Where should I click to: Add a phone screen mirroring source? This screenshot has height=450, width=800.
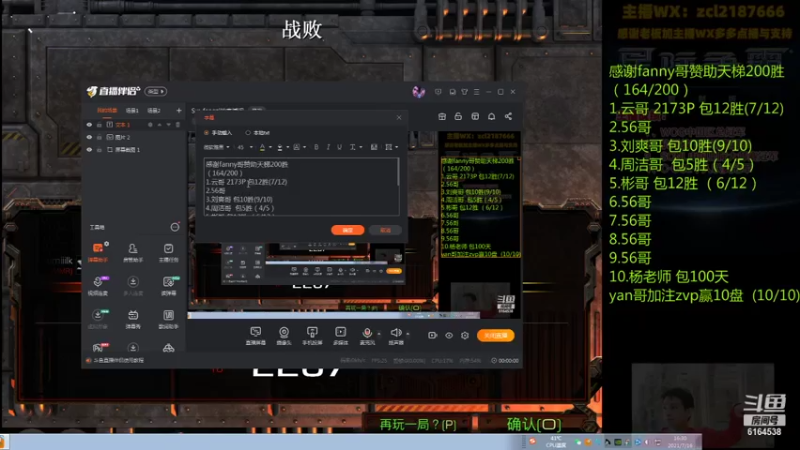pyautogui.click(x=312, y=336)
